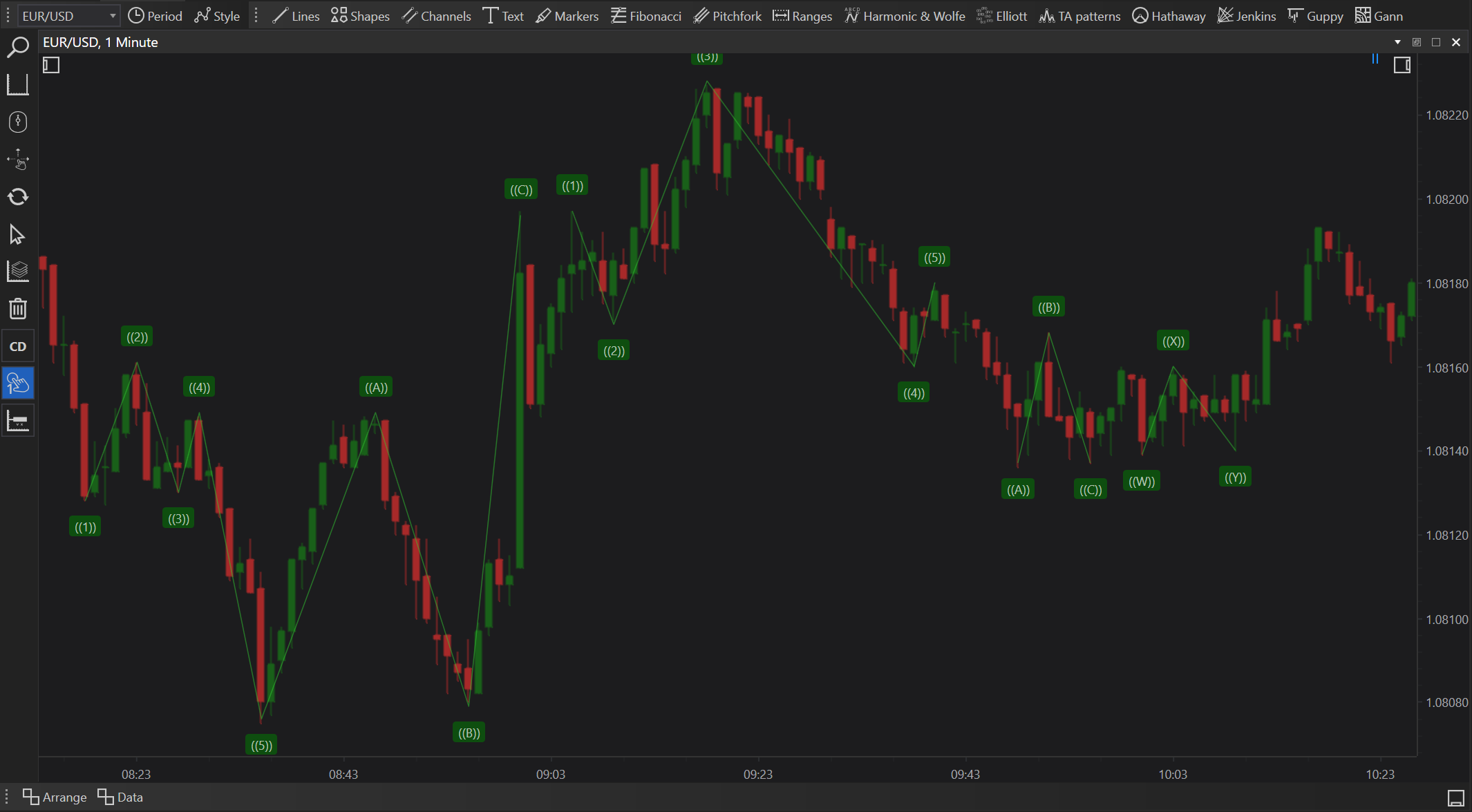Select the compass navigation icon
This screenshot has width=1472, height=812.
(17, 122)
